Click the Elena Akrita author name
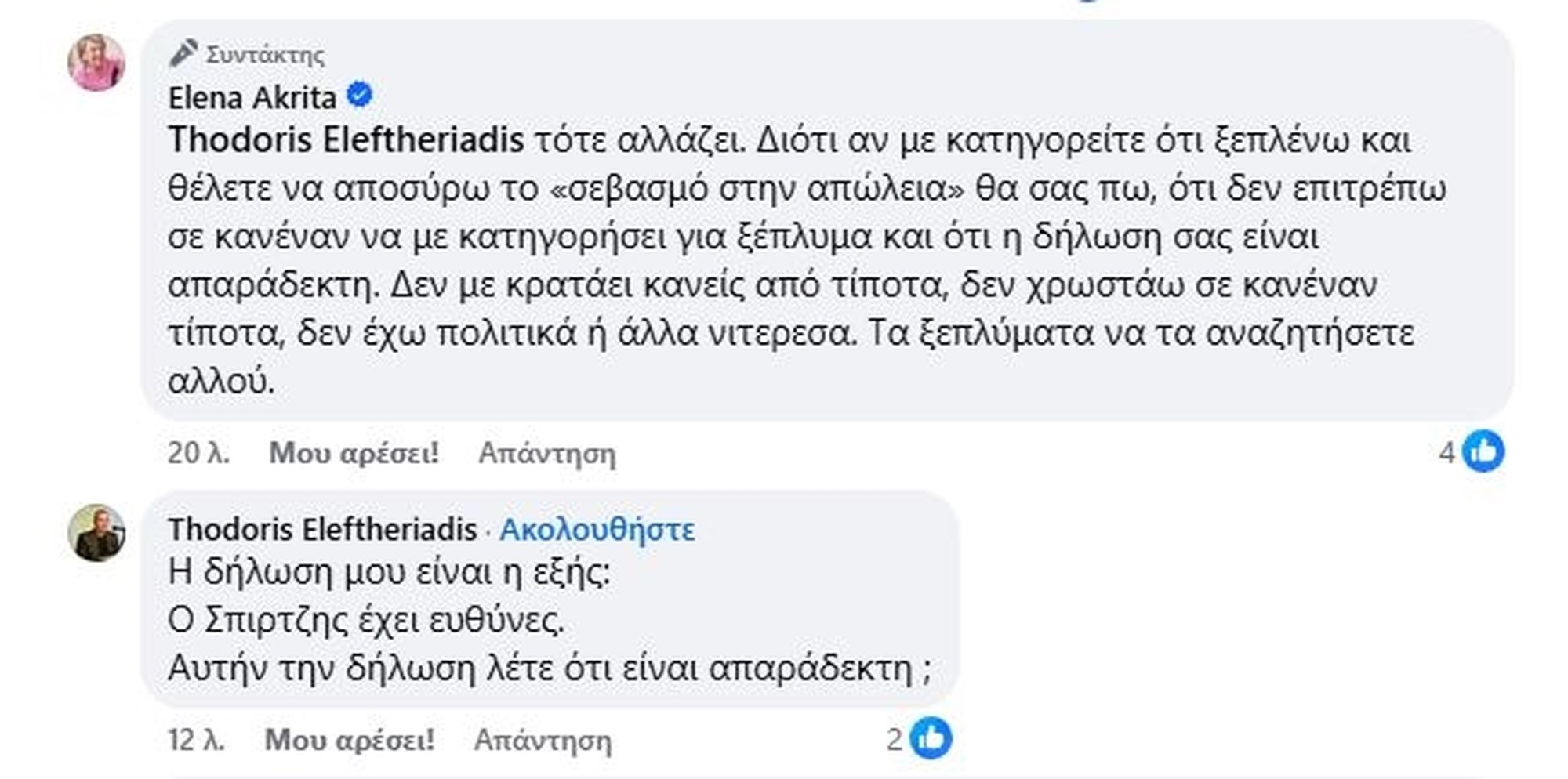This screenshot has width=1568, height=779. click(x=252, y=98)
